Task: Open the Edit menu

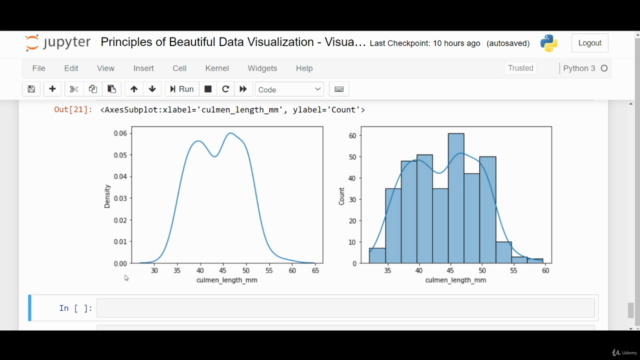Action: coord(71,68)
